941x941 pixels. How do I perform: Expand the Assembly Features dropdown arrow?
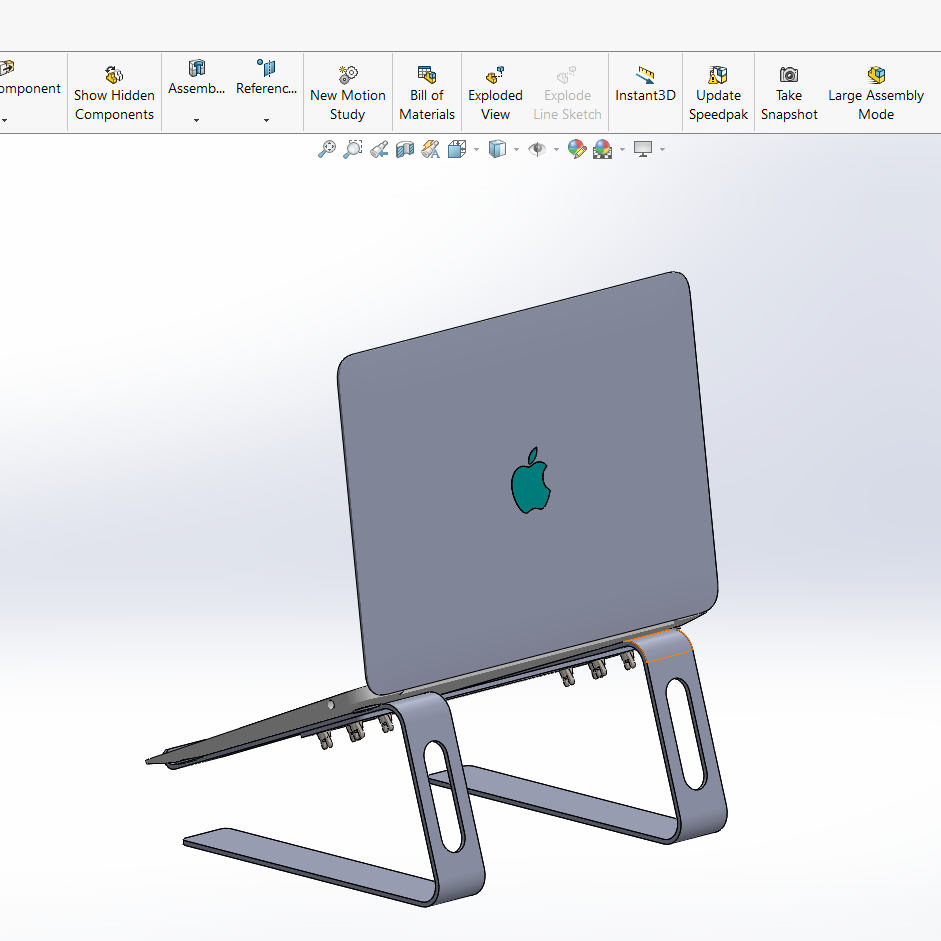tap(196, 120)
